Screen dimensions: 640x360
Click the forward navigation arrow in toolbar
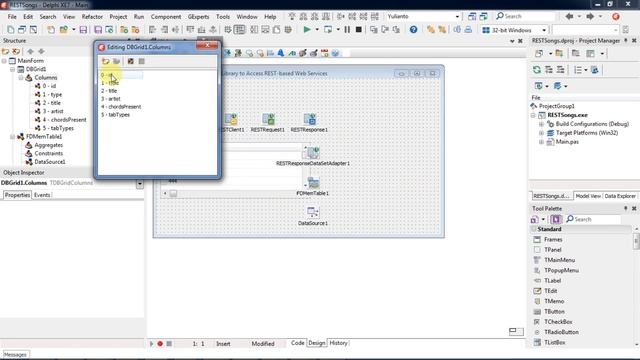[590, 16]
